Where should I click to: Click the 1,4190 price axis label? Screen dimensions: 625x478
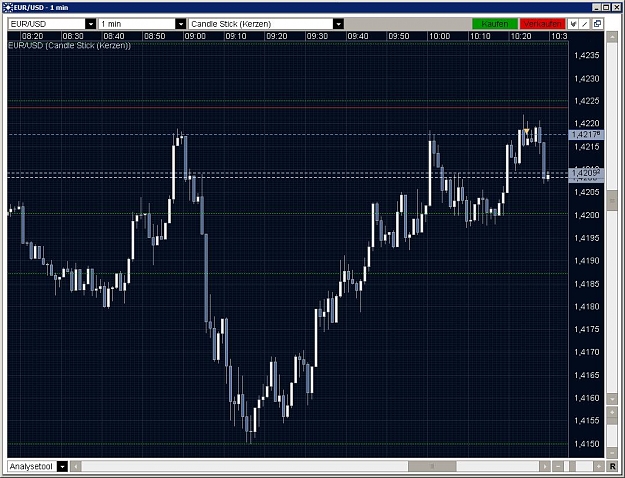587,261
